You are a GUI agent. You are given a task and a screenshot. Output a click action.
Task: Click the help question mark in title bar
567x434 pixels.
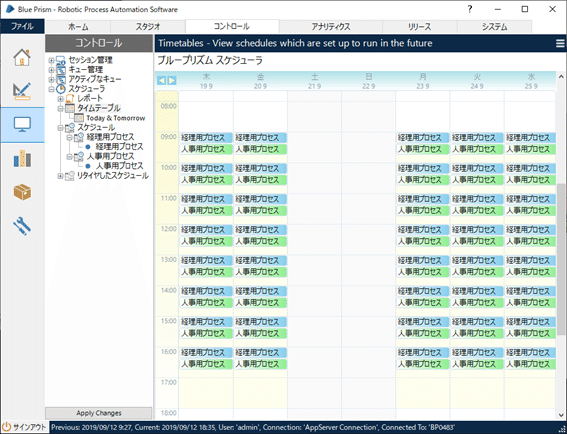point(470,9)
